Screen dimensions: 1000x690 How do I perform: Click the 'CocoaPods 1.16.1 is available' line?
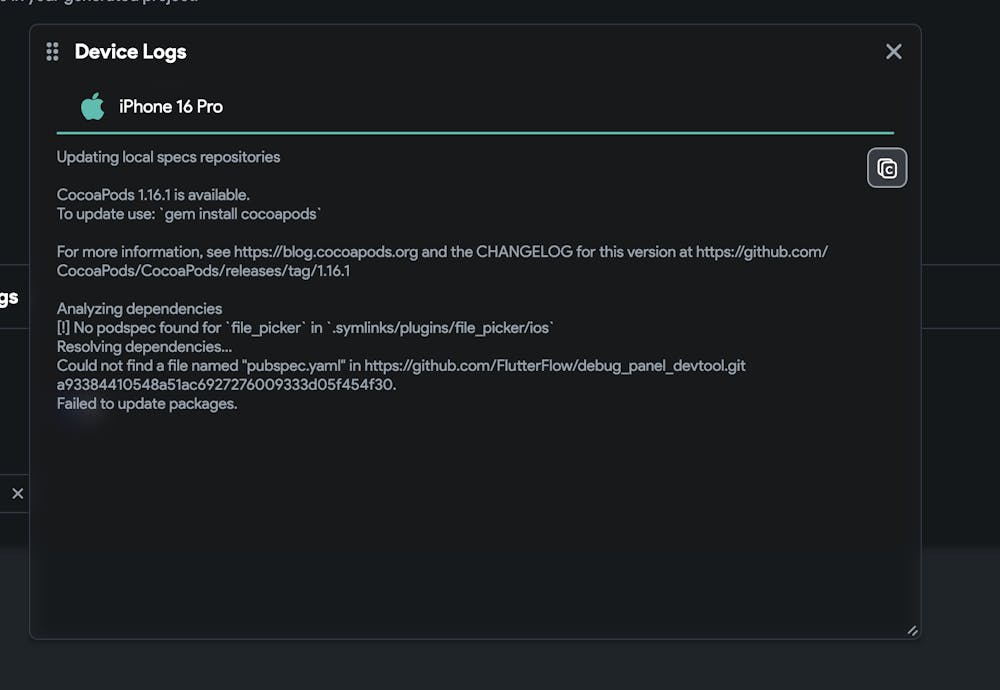153,195
